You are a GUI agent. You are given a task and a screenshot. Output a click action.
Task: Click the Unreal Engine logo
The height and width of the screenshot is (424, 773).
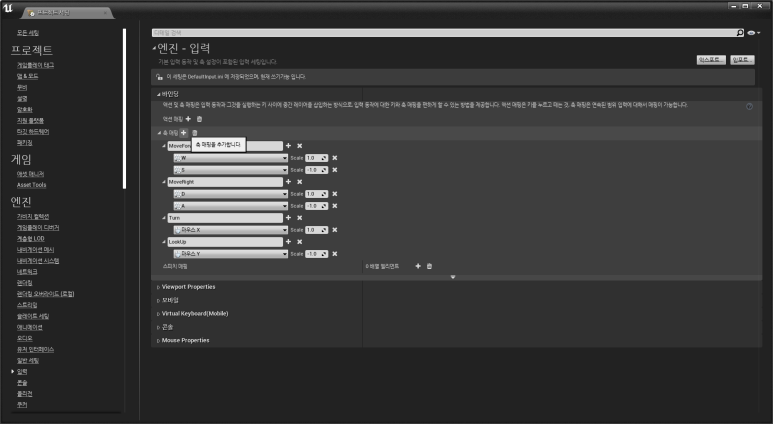tap(7, 8)
